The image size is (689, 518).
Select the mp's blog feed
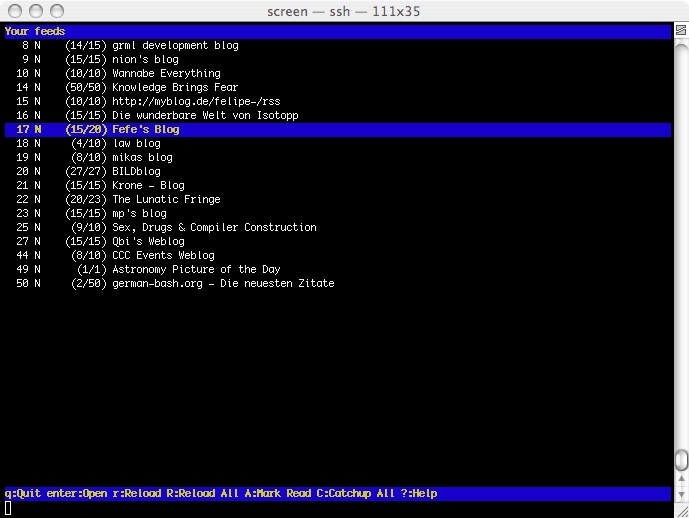(x=337, y=214)
